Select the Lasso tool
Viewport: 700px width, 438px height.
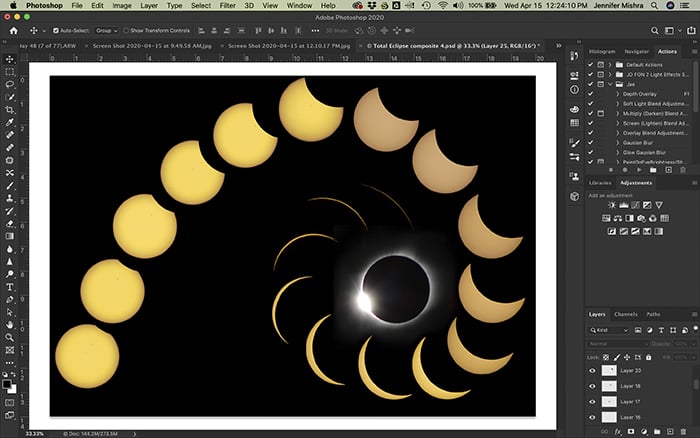[x=9, y=84]
